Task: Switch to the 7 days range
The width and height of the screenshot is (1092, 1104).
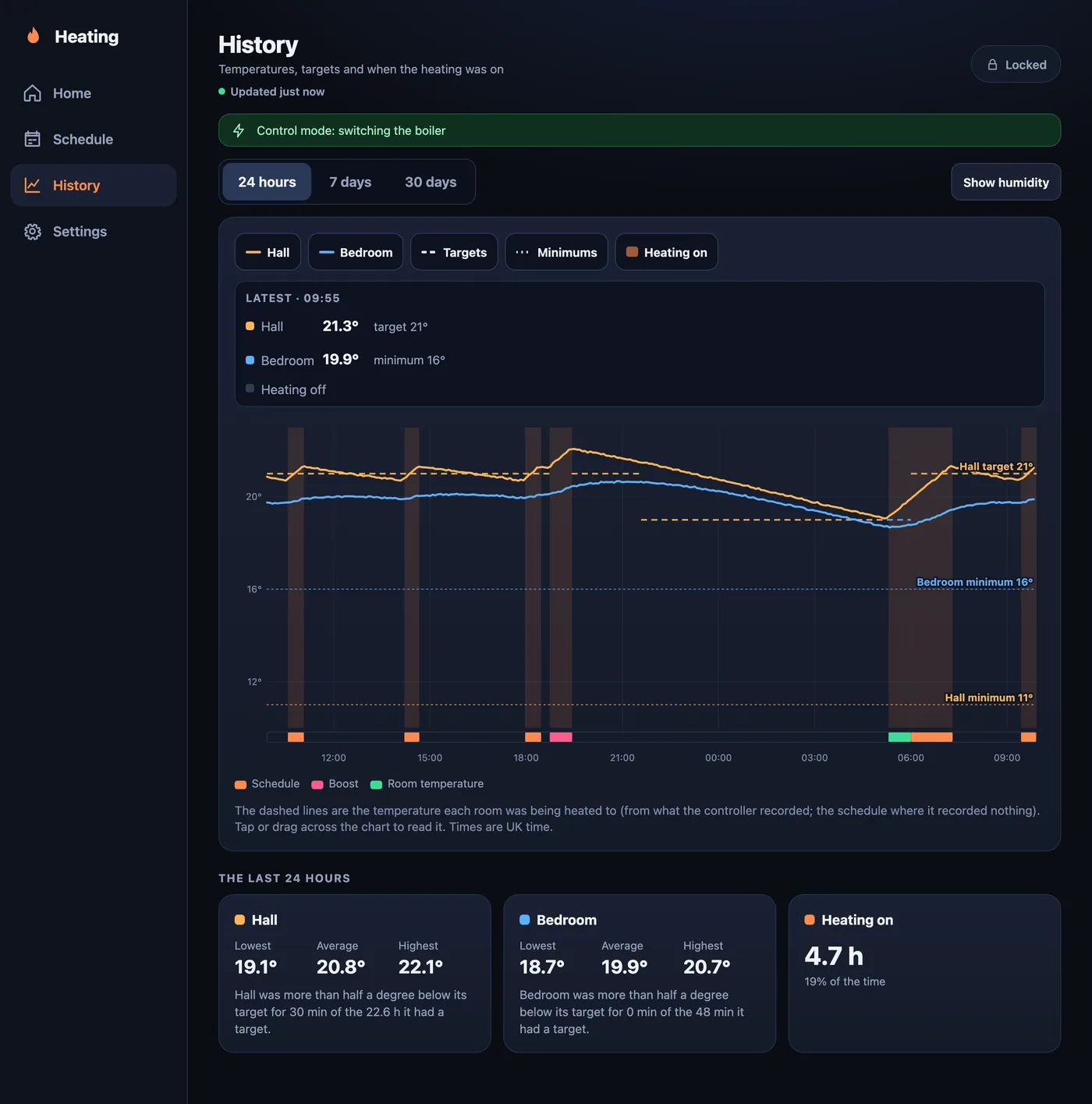Action: coord(350,182)
